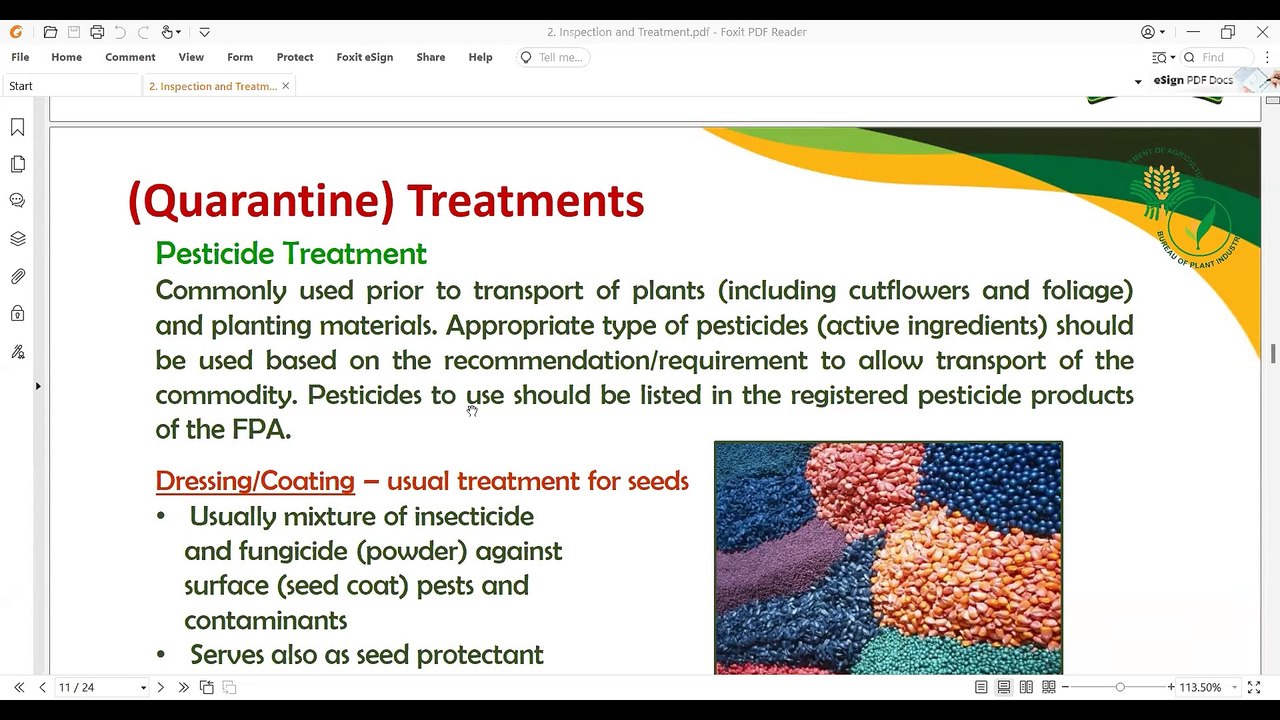Click the Tell me search box
This screenshot has width=1280, height=720.
coord(553,57)
